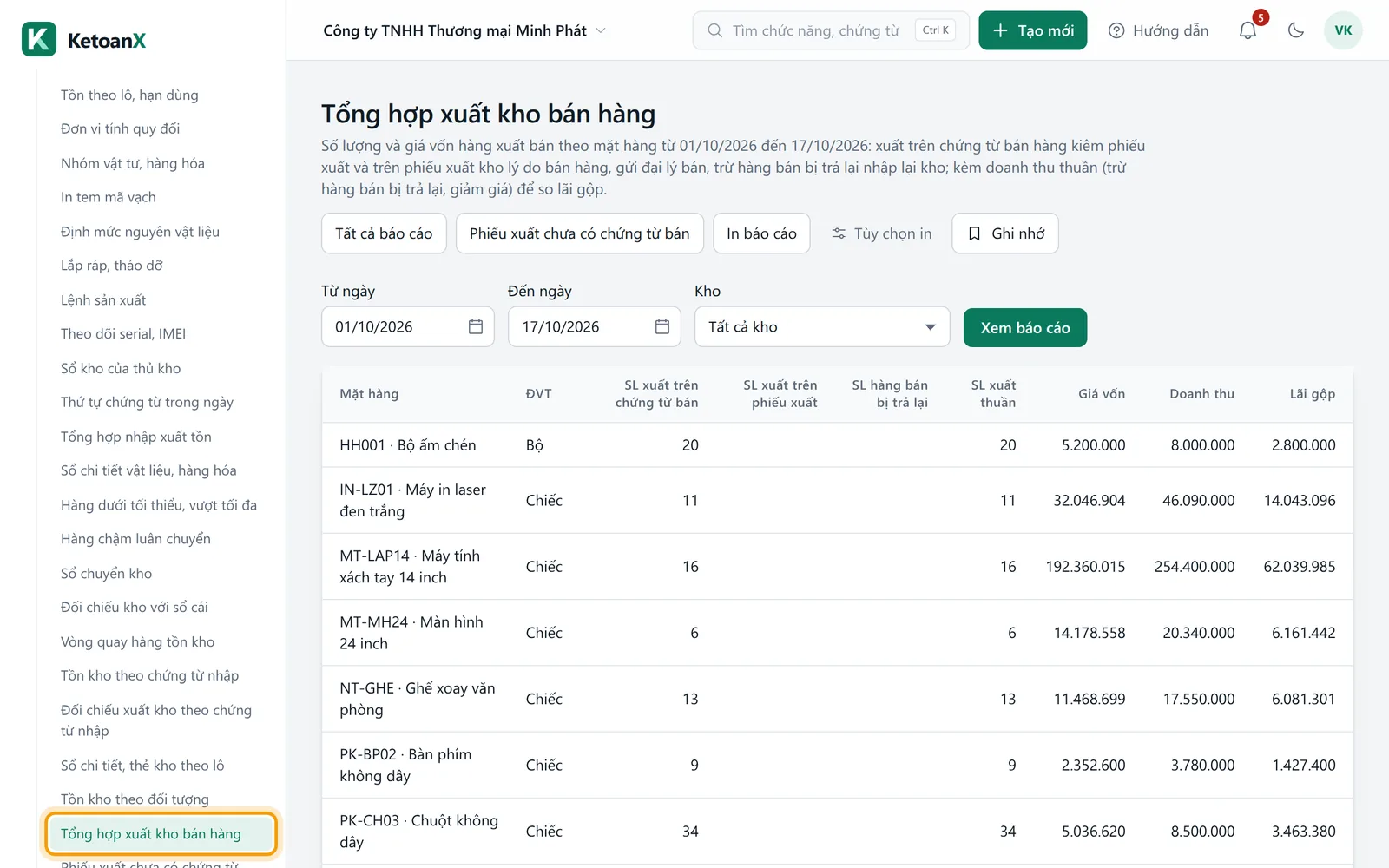Open Tùy chọn in print options
The height and width of the screenshot is (868, 1389).
881,233
